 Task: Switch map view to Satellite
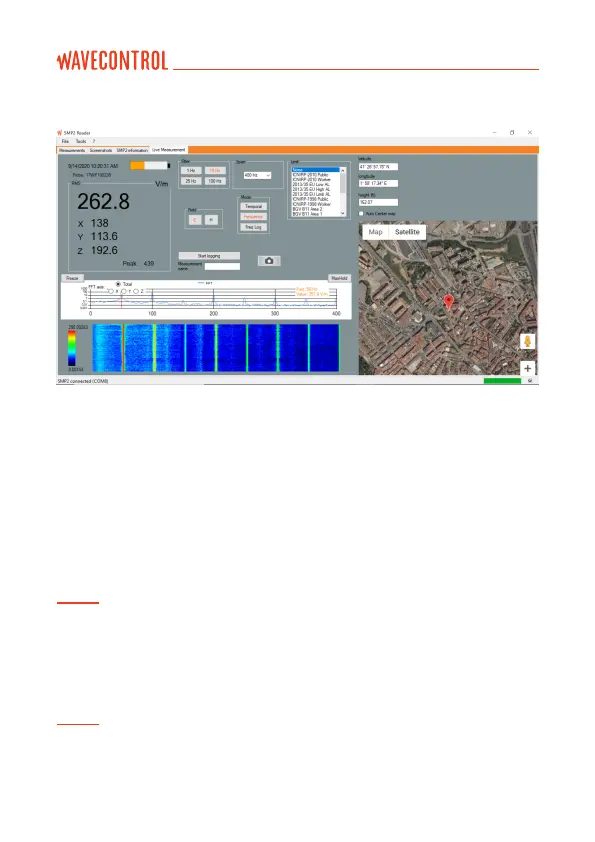(407, 232)
